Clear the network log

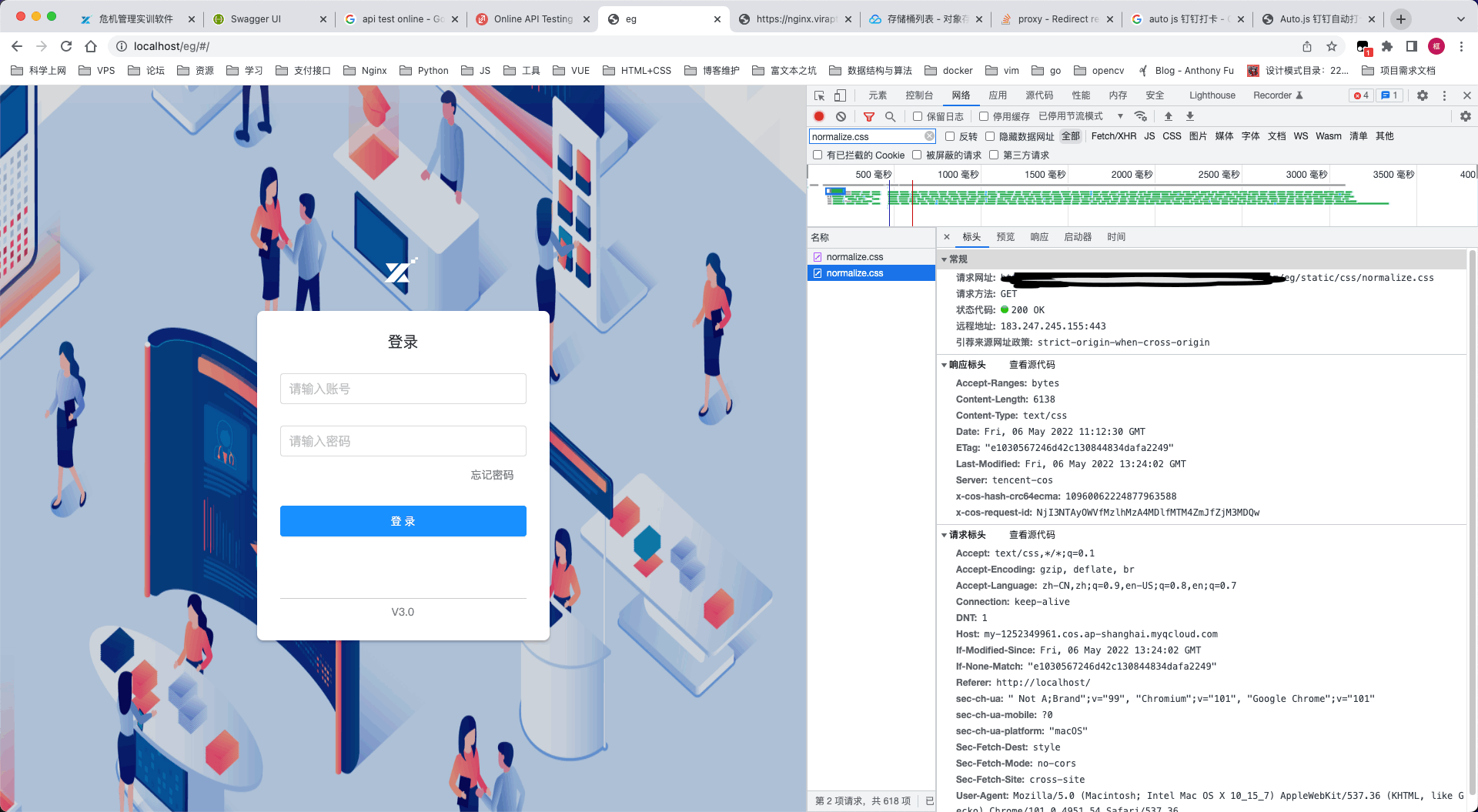click(841, 116)
